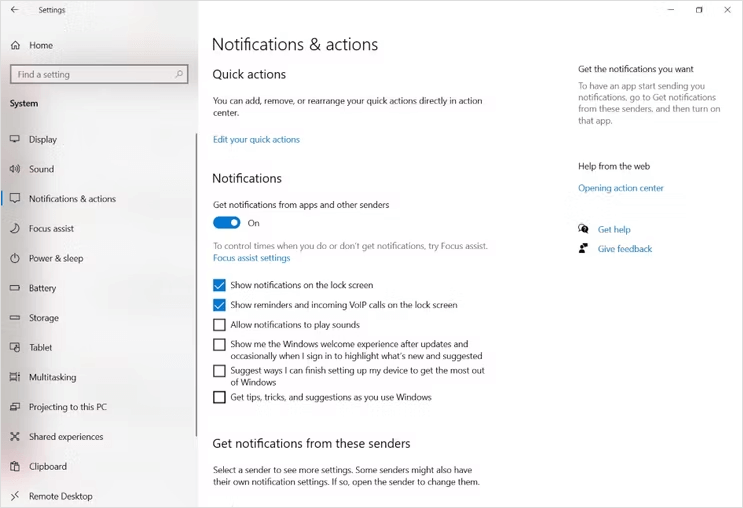Open Home in Settings sidebar
This screenshot has width=743, height=508.
tap(41, 45)
